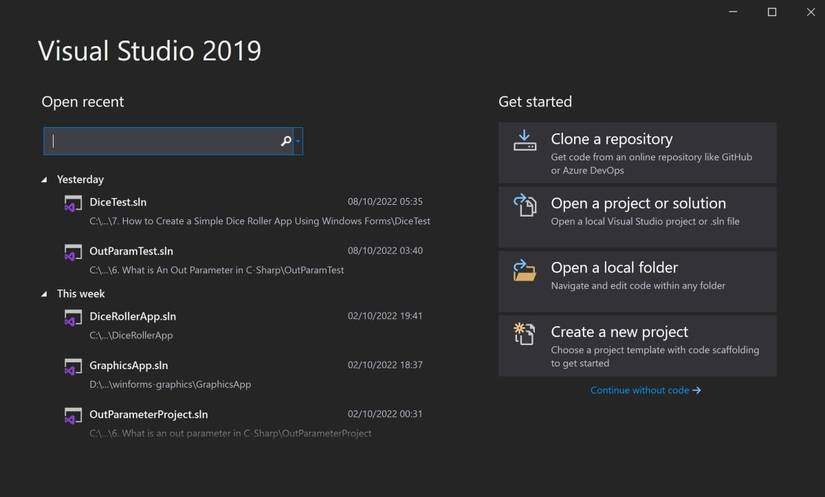Click the Create a new project button
This screenshot has width=825, height=497.
(637, 346)
